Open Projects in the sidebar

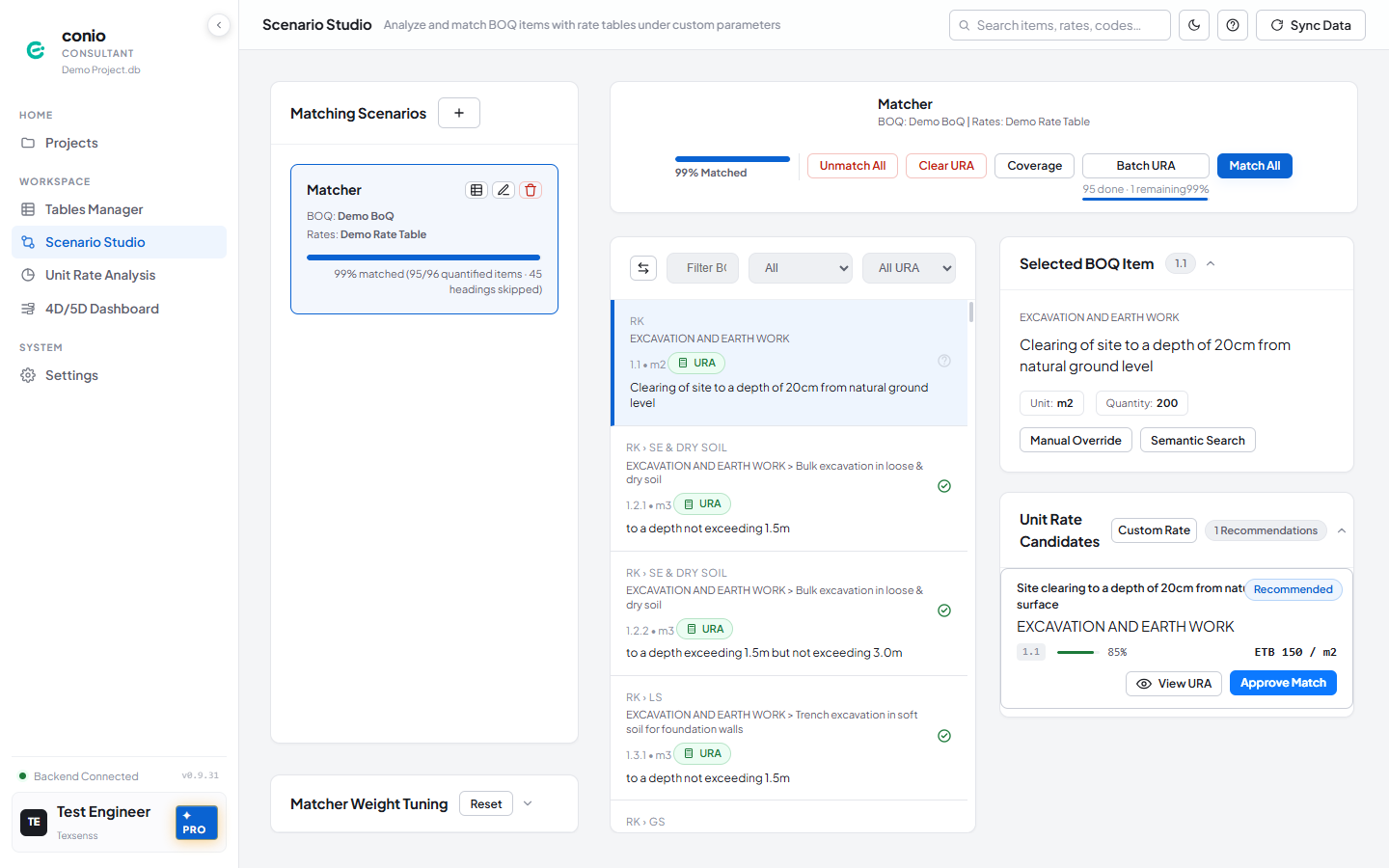(x=119, y=143)
